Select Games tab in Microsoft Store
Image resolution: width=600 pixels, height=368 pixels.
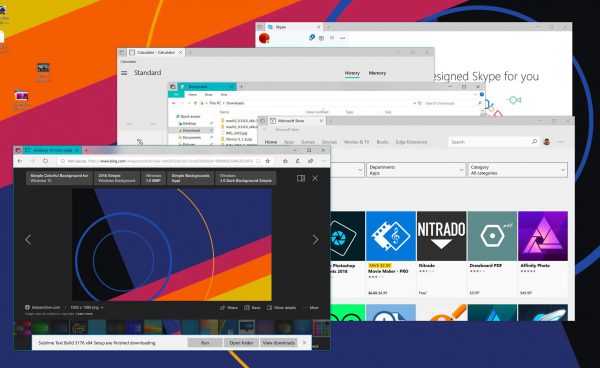click(308, 142)
